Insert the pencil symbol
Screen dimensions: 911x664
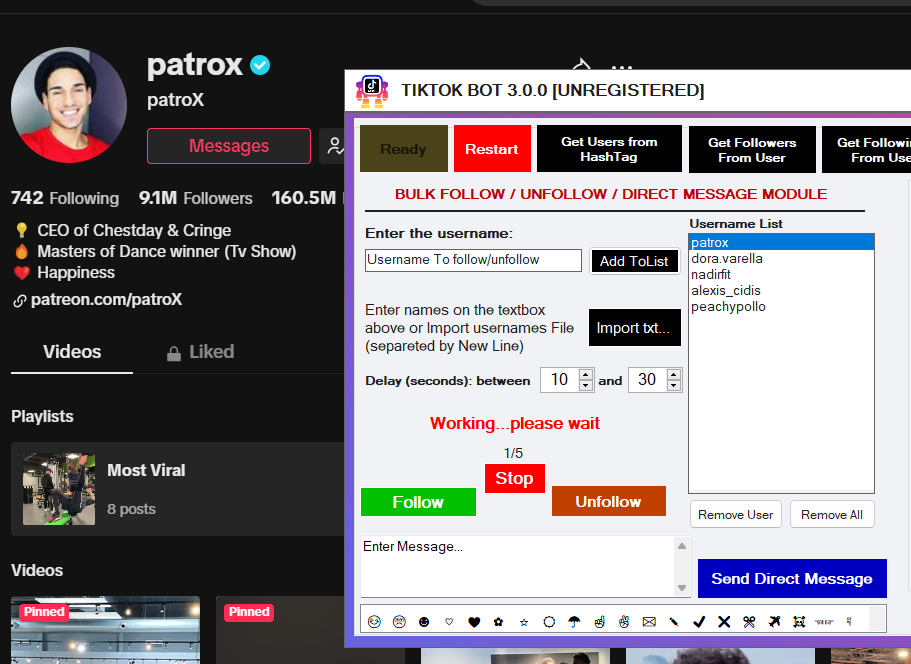[x=674, y=622]
